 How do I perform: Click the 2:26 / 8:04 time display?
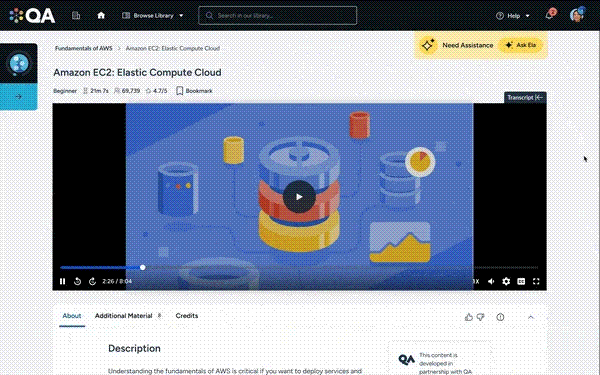pos(117,281)
